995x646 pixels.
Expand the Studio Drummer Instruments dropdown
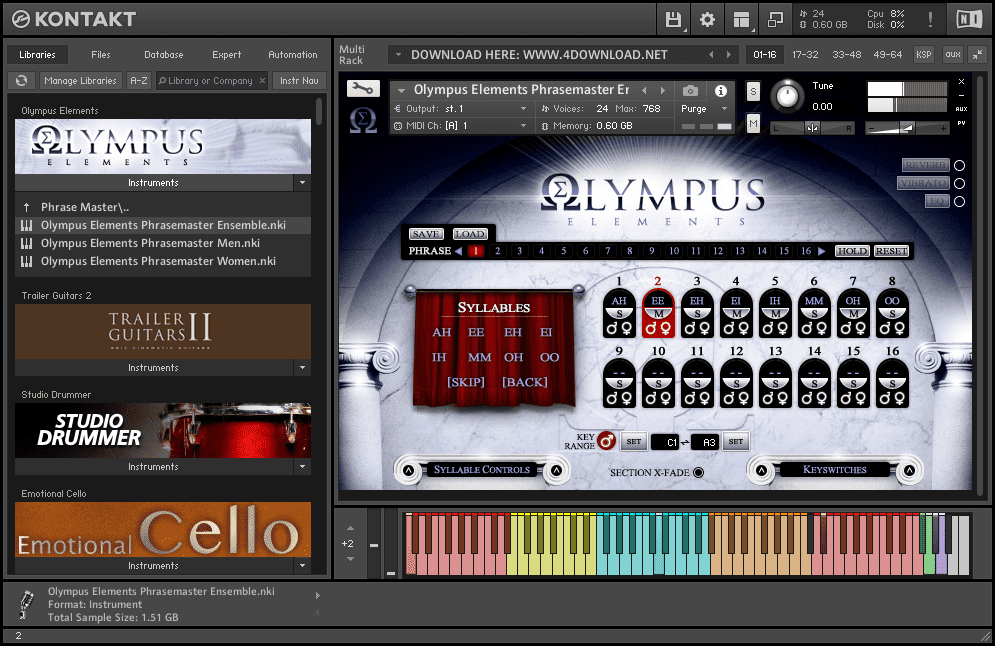point(302,466)
